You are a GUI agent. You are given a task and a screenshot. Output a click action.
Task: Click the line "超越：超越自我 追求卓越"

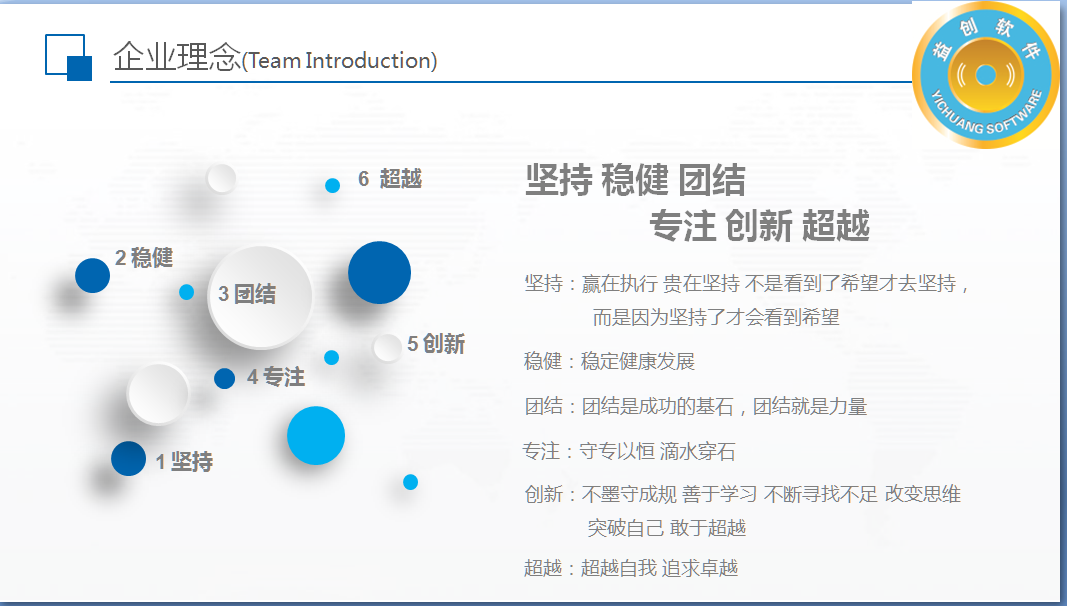[631, 568]
